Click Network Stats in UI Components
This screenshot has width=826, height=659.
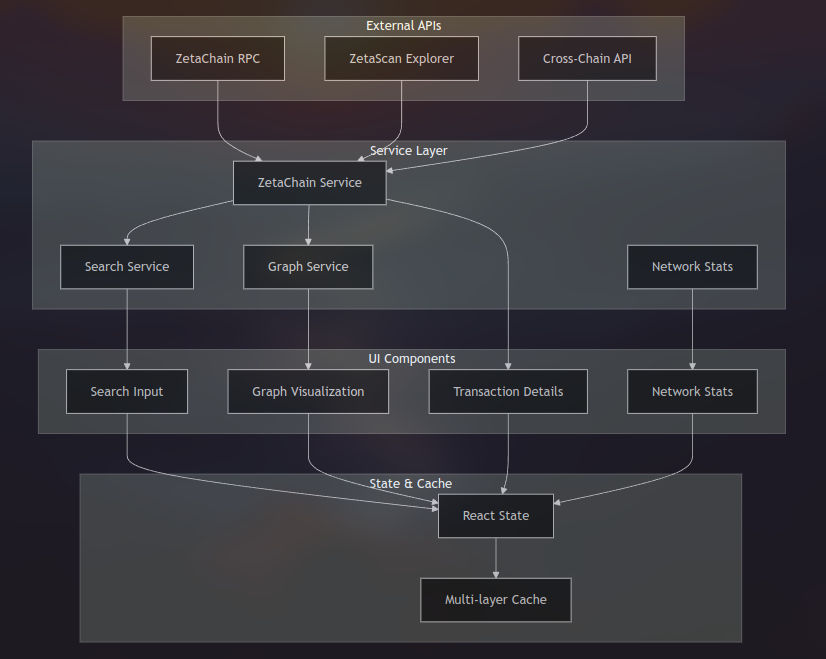(x=692, y=391)
